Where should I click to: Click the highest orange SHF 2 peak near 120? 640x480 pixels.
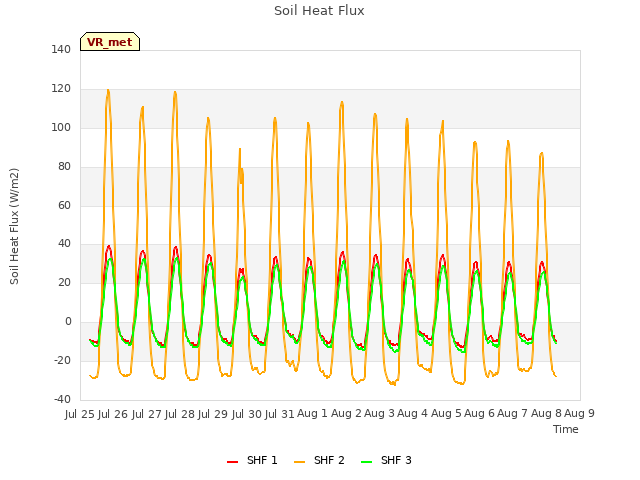point(108,91)
